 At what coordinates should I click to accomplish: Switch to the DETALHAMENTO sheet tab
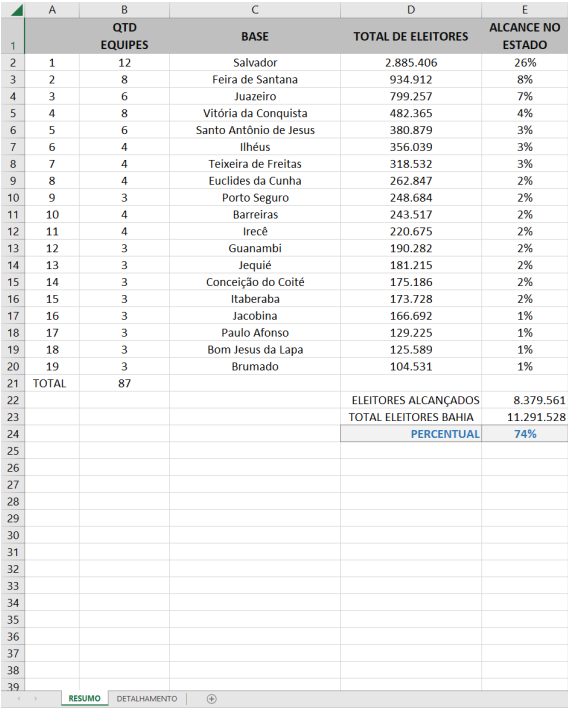[x=147, y=699]
